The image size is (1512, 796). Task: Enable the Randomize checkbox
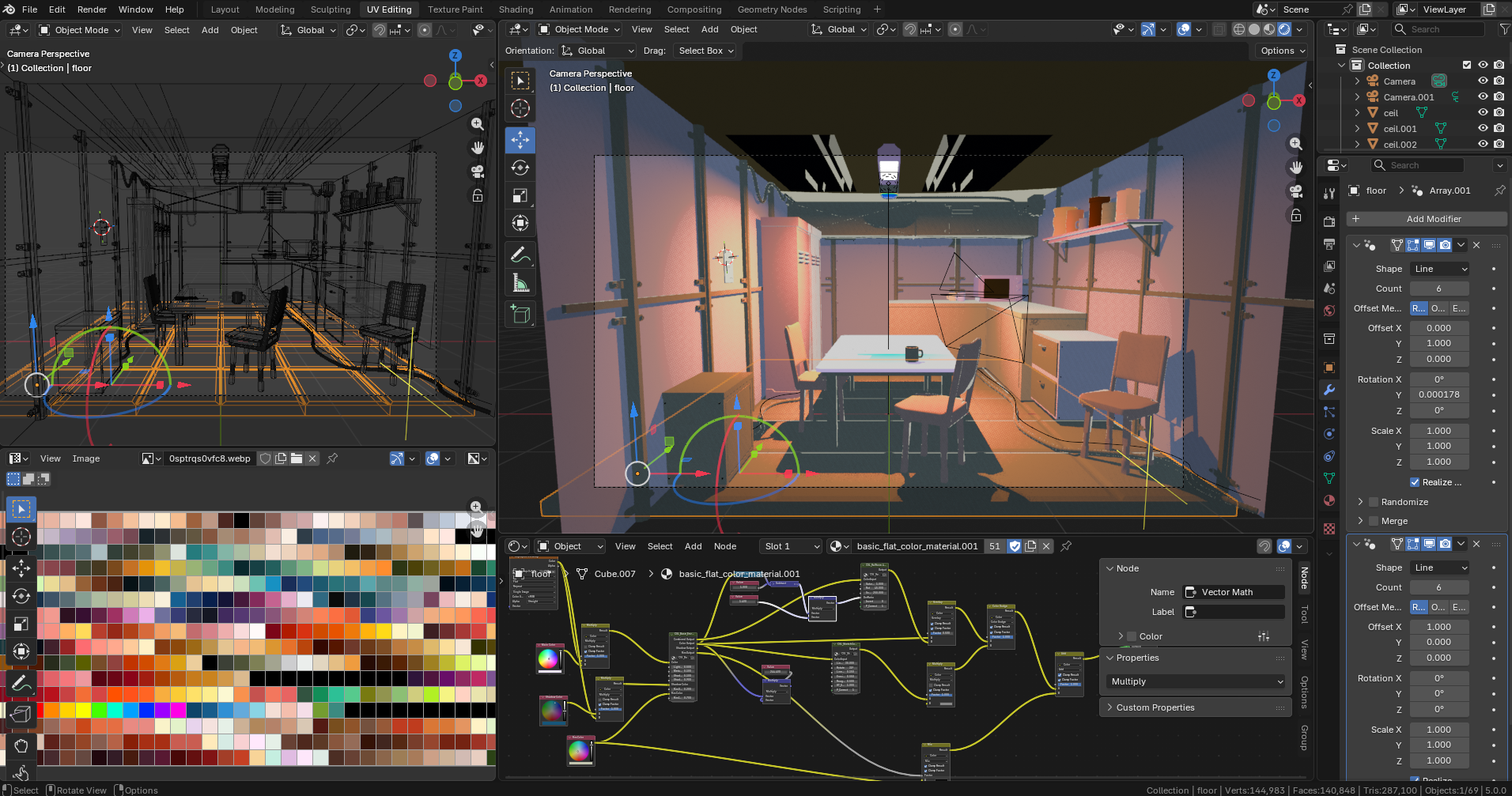point(1374,502)
